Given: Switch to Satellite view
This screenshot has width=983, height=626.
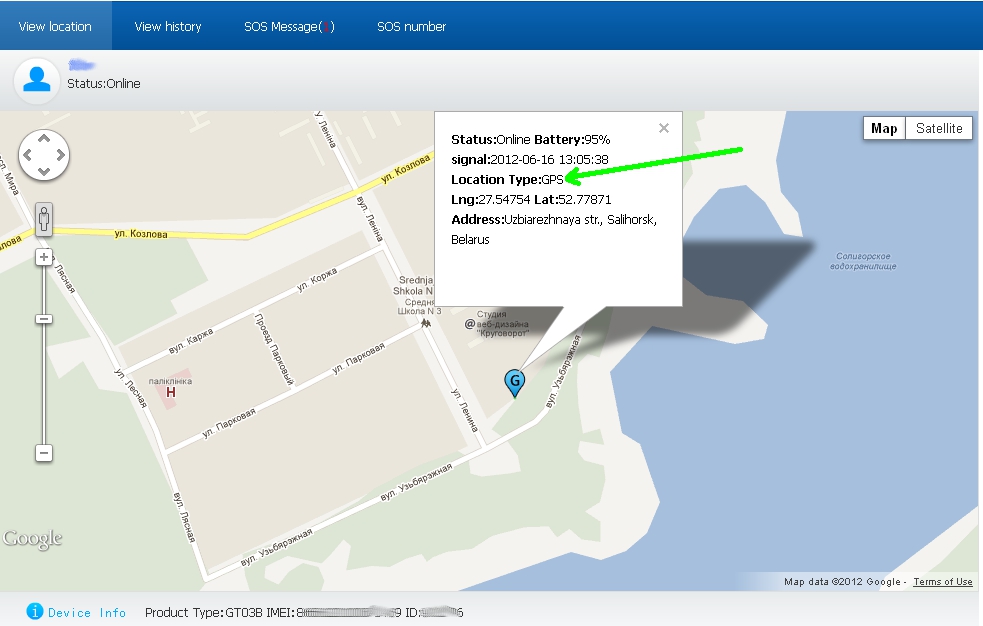Looking at the screenshot, I should click(x=938, y=127).
